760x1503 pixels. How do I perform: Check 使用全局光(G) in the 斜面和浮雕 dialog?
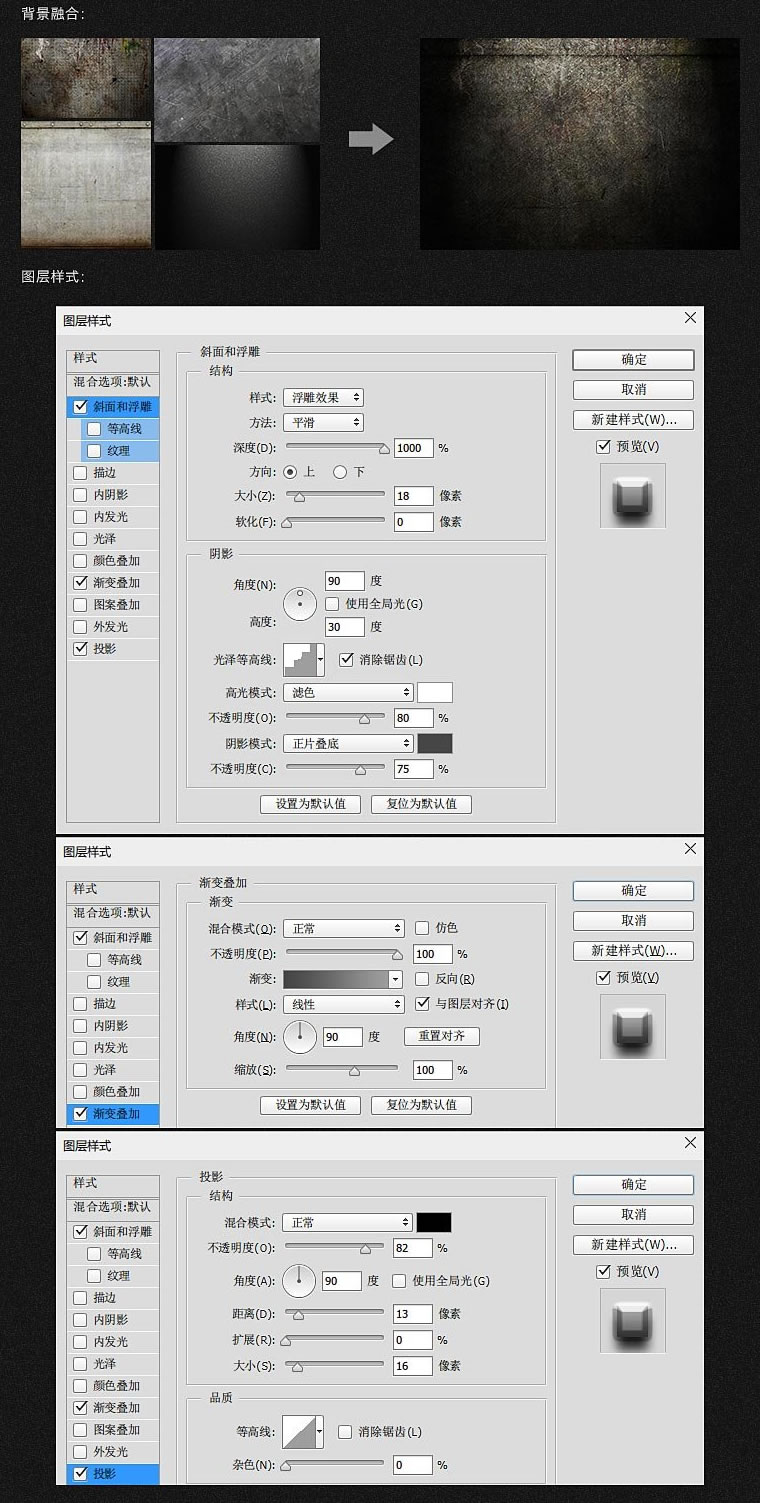pyautogui.click(x=333, y=604)
